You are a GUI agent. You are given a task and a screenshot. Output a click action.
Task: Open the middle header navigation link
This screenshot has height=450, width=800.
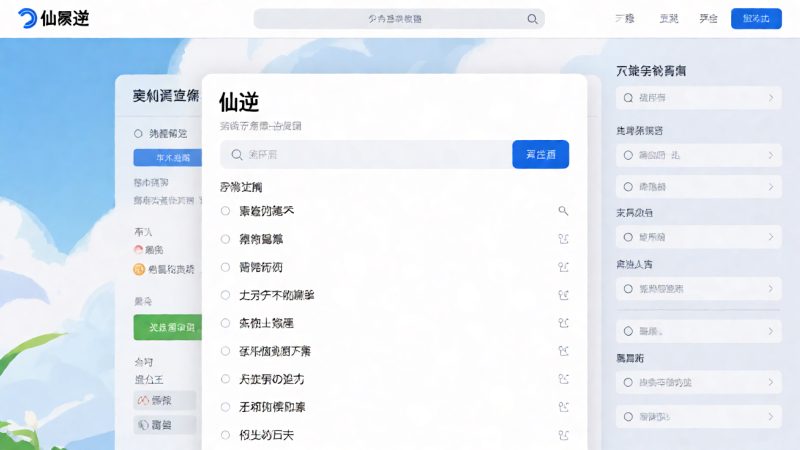coord(669,19)
